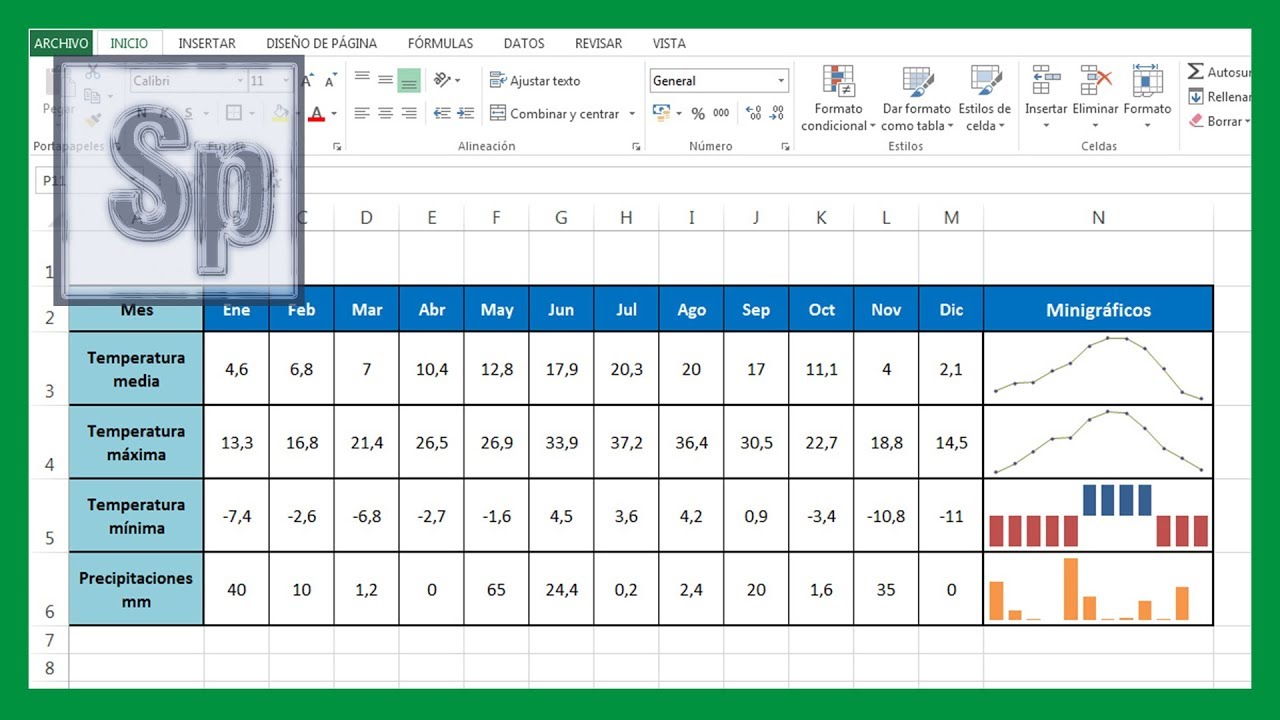Open Estilos de celda gallery
Image resolution: width=1280 pixels, height=720 pixels.
984,98
